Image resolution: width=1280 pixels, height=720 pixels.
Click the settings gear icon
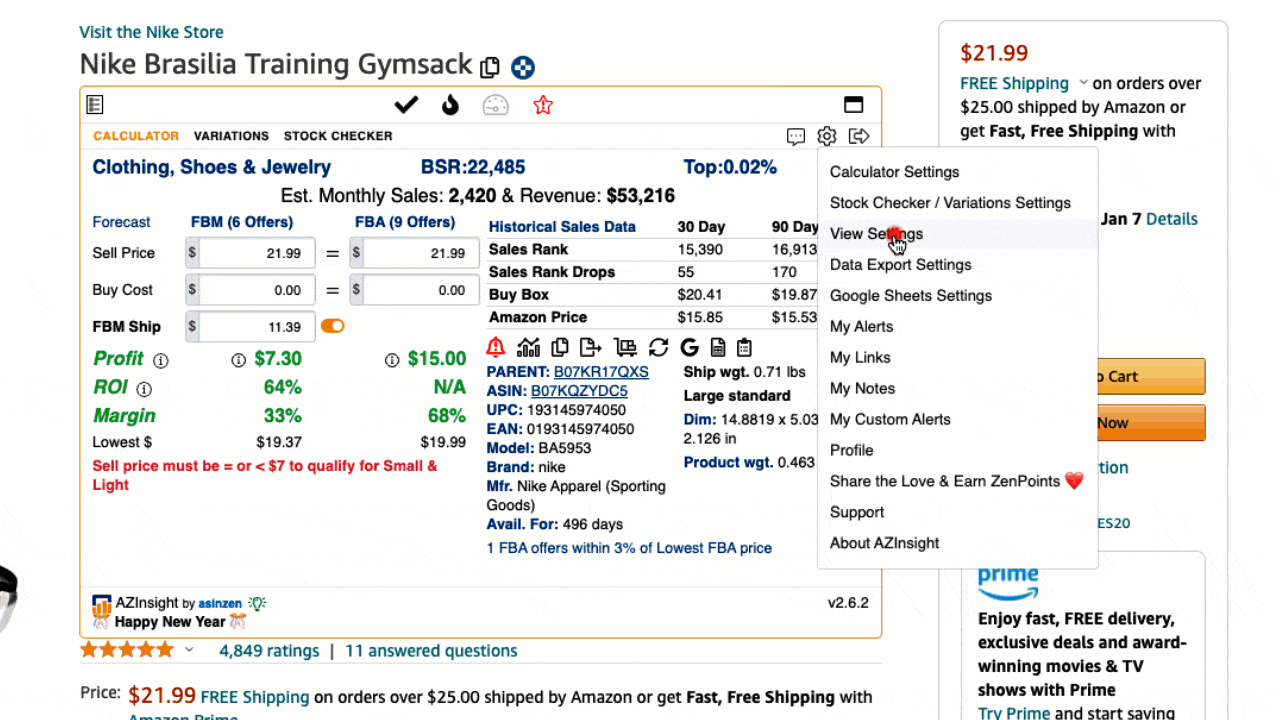(826, 136)
